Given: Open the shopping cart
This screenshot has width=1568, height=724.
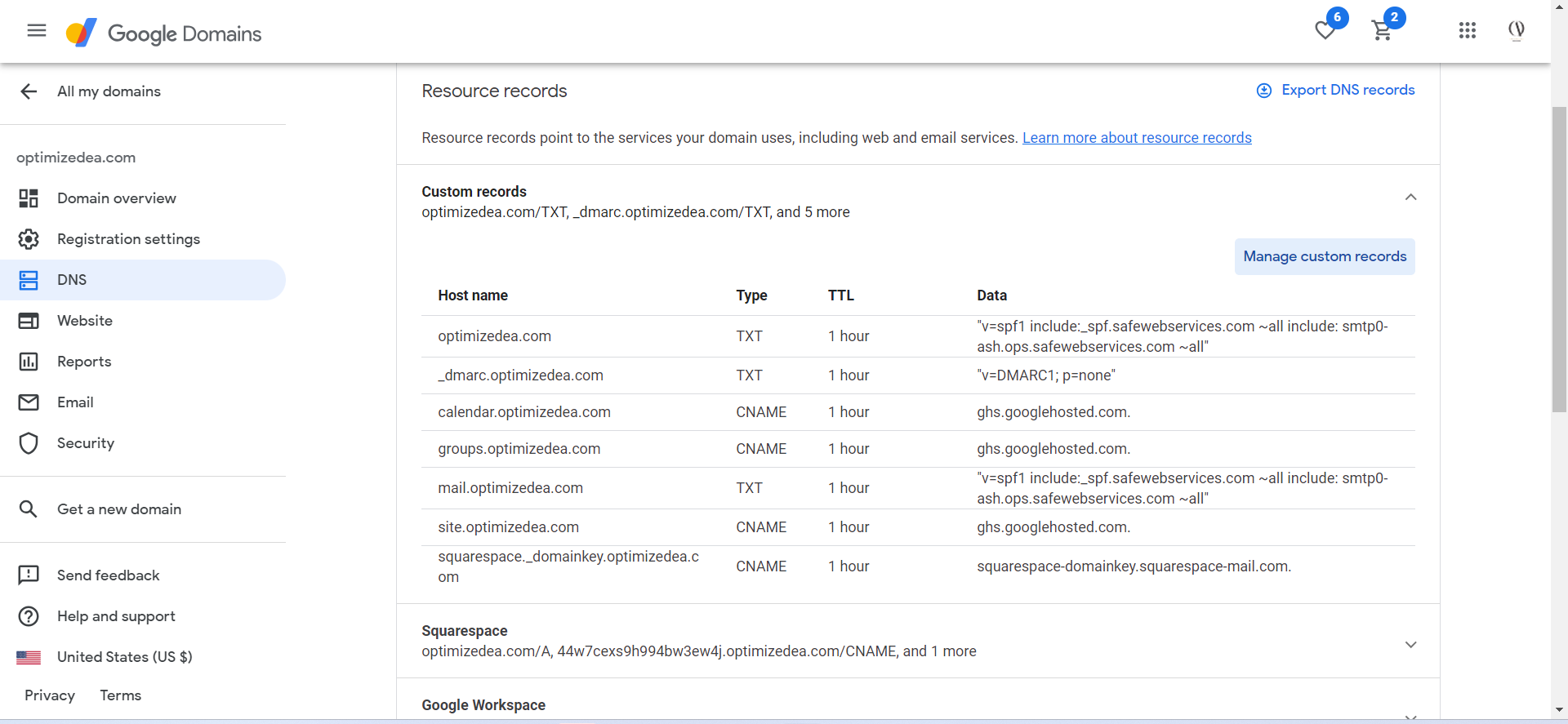Looking at the screenshot, I should [x=1382, y=31].
